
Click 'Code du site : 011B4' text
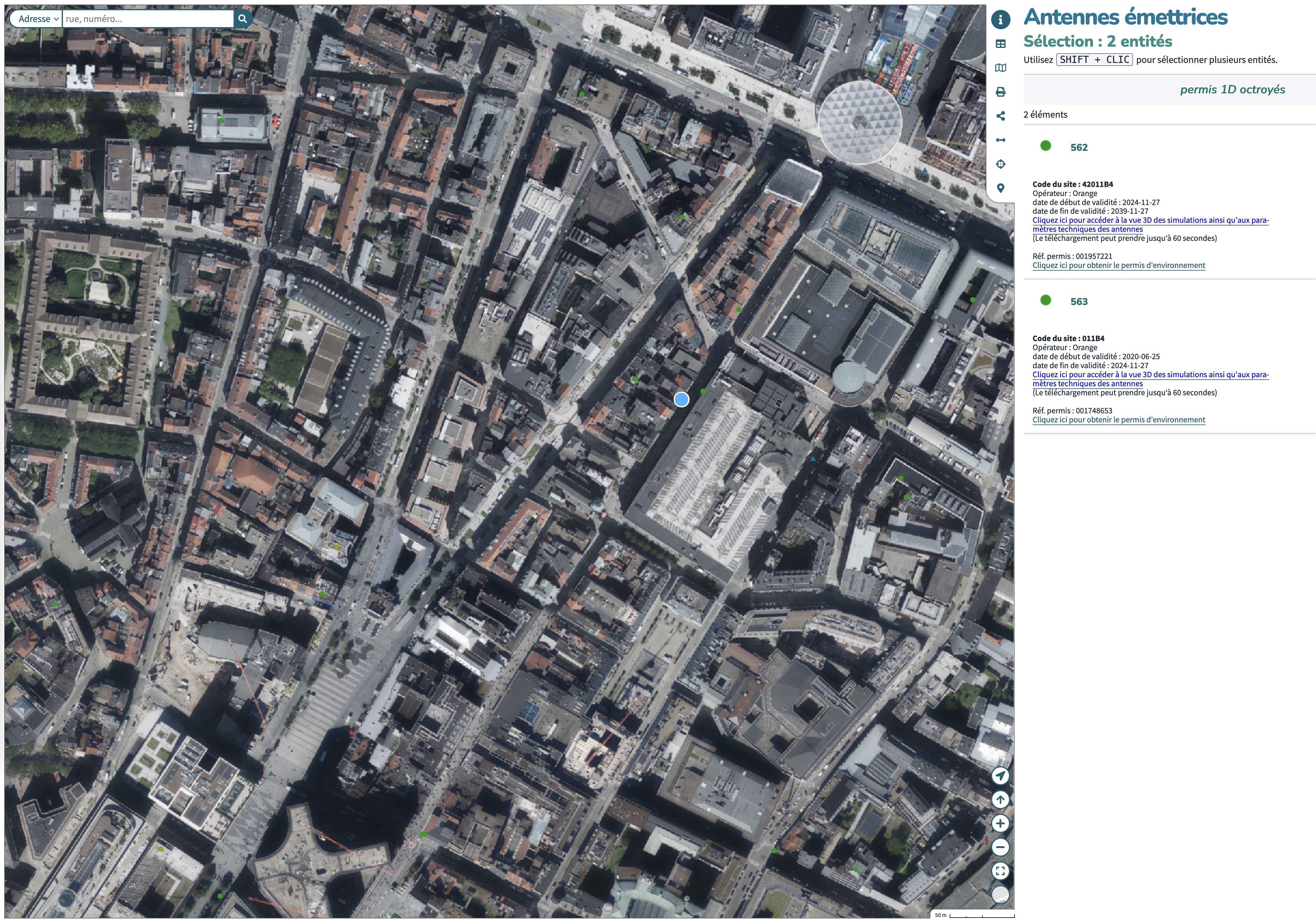pos(1068,338)
